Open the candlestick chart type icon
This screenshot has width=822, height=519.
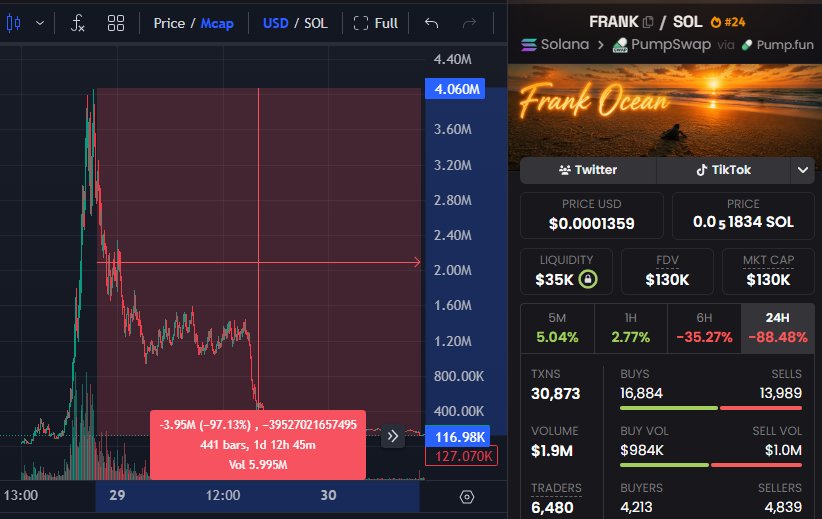13,23
